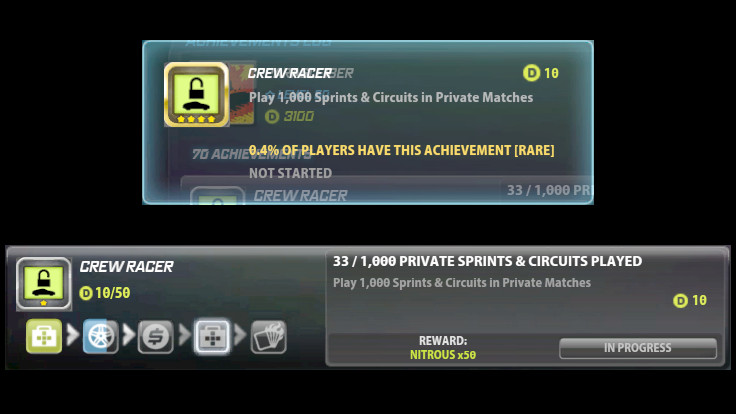Screen dimensions: 736x414
Task: Click the gold four-star Crew Racer badge
Action: pos(196,94)
